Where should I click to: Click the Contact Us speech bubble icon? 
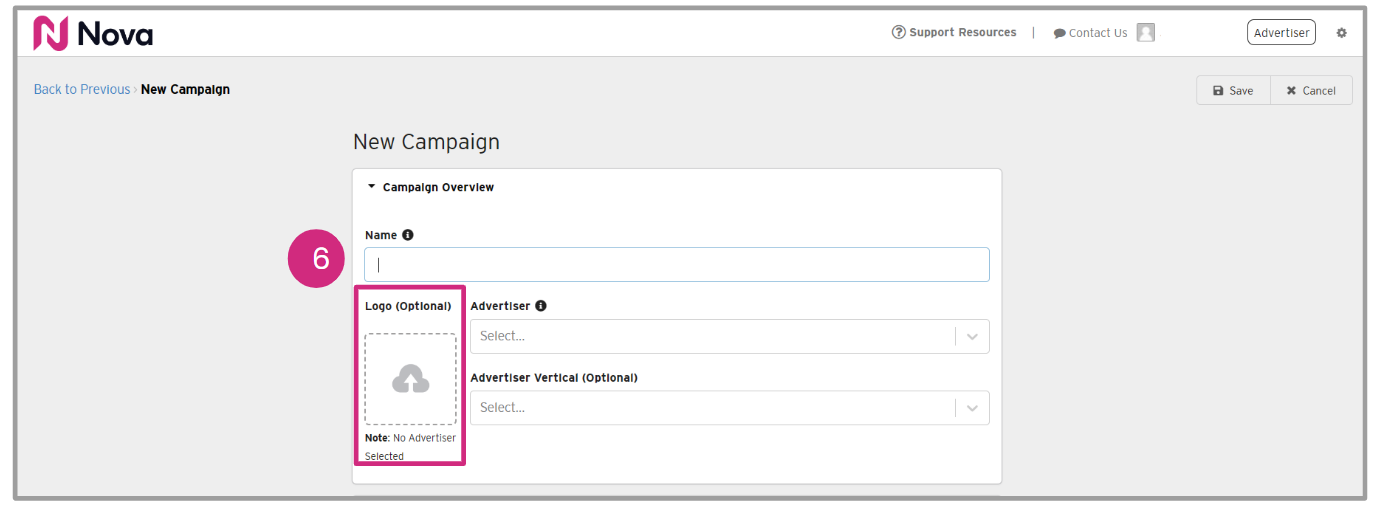coord(1059,33)
